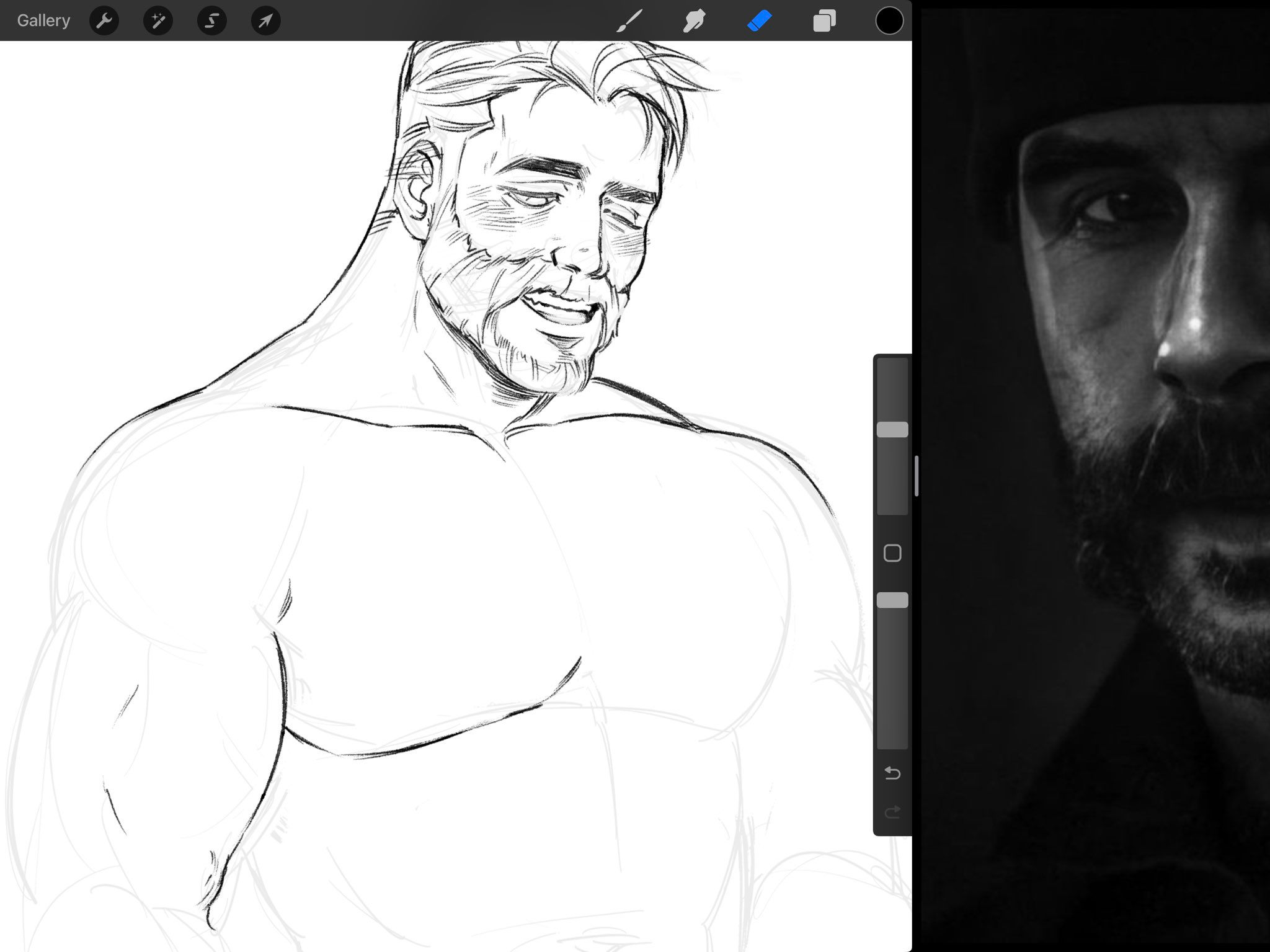1270x952 pixels.
Task: Select the Smudge tool
Action: [x=694, y=20]
